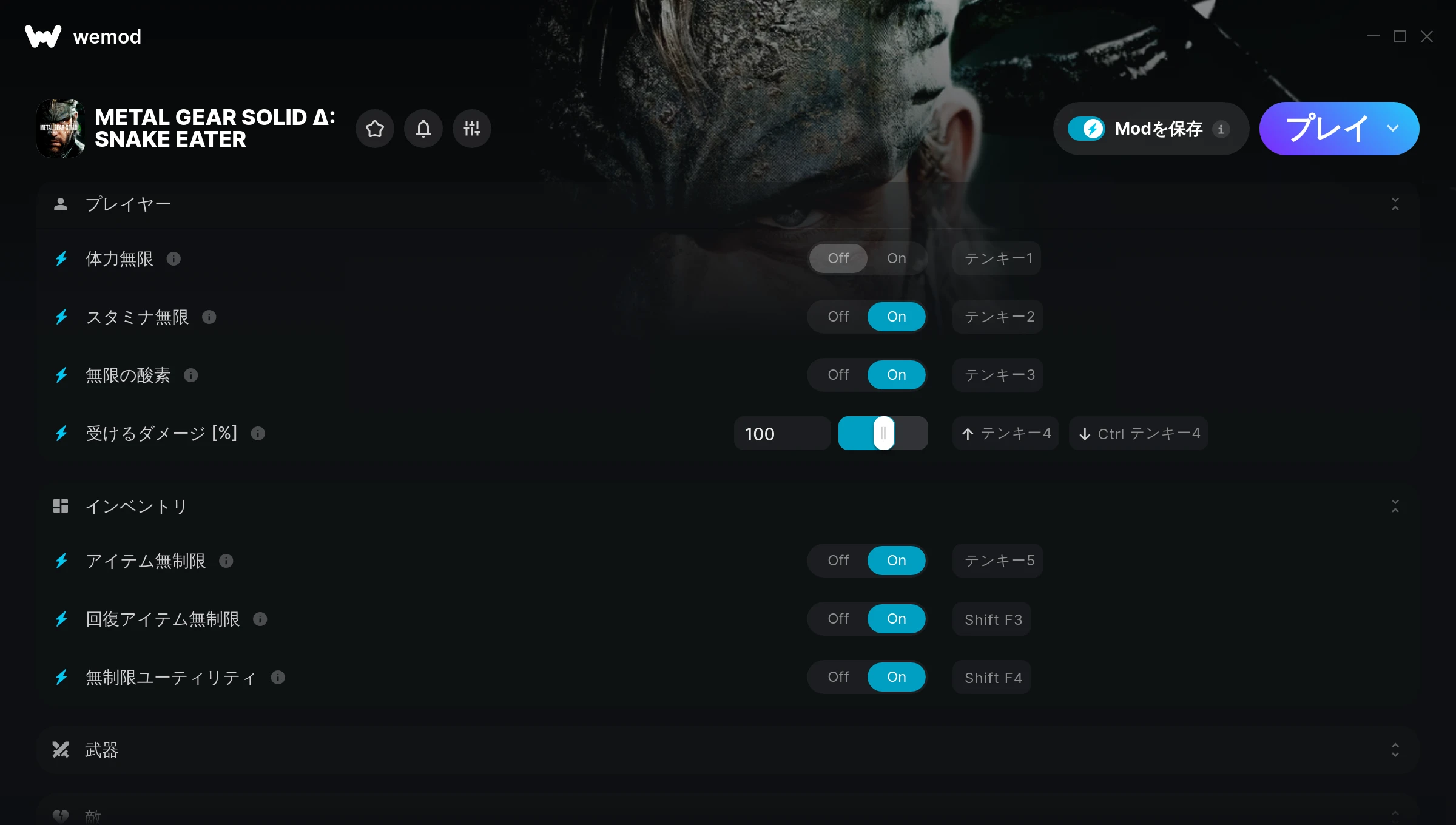The image size is (1456, 825).
Task: Expand the 武器 section
Action: pyautogui.click(x=1395, y=750)
